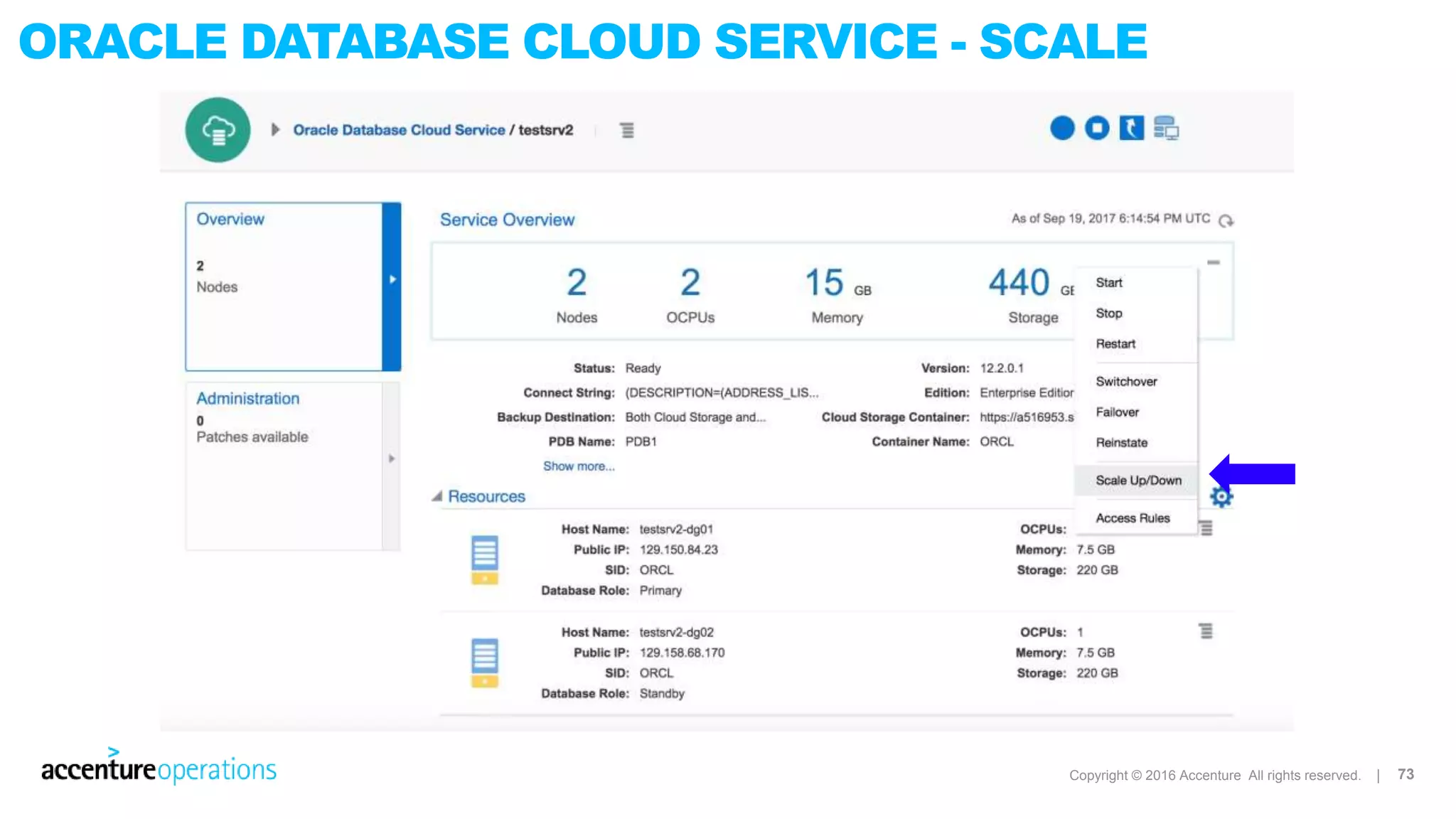Open the testsrv2-dg01 node hamburger menu
This screenshot has width=1456, height=819.
pyautogui.click(x=1206, y=528)
